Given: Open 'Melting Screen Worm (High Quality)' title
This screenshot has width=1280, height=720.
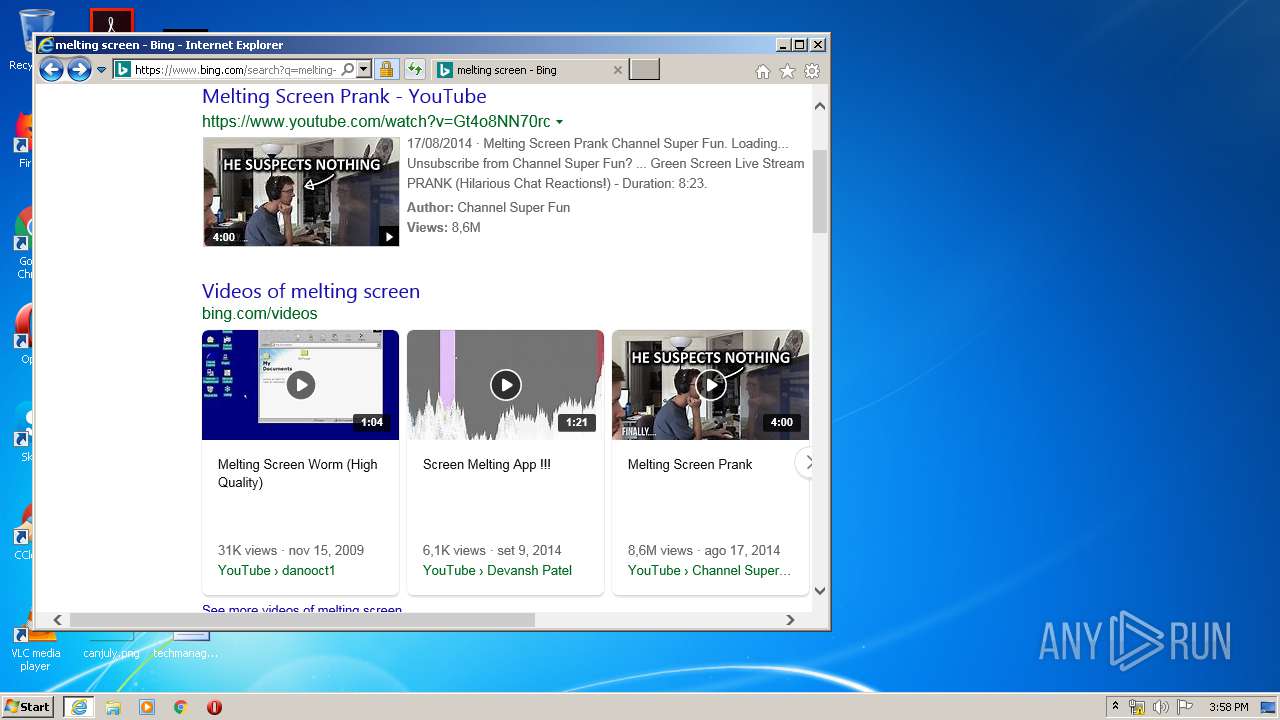Looking at the screenshot, I should click(298, 473).
